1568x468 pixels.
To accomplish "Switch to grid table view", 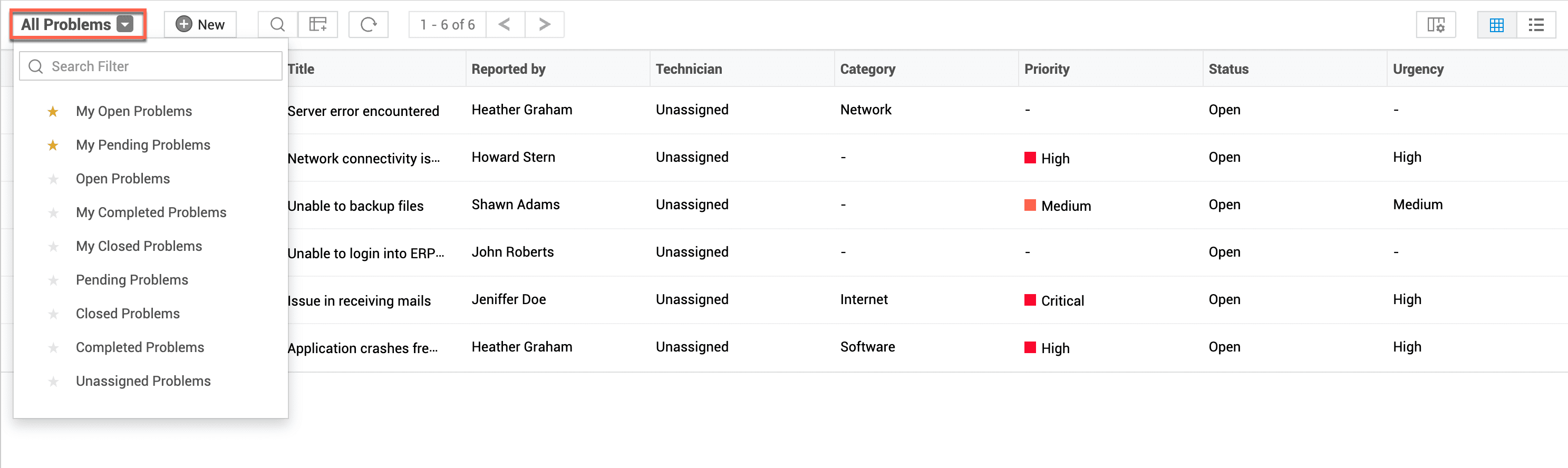I will [1496, 25].
